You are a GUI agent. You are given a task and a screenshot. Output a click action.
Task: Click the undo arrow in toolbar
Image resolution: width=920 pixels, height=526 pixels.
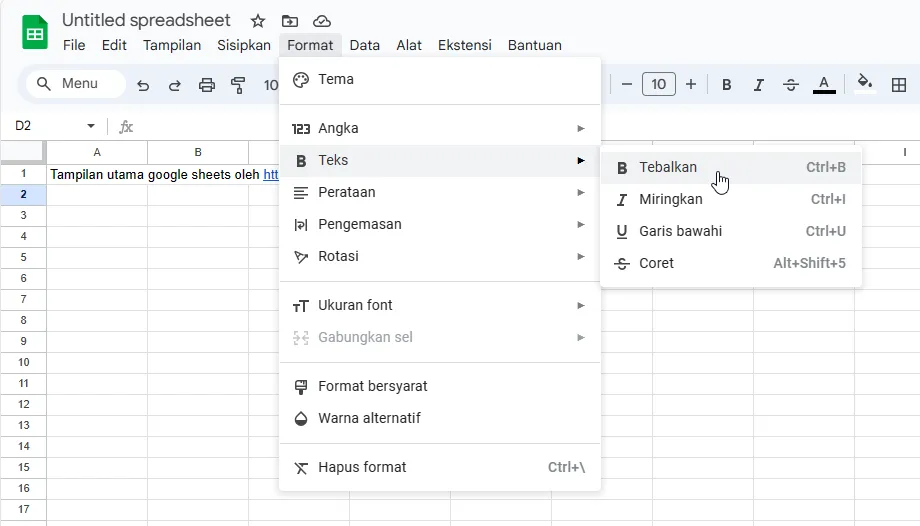[x=143, y=85]
